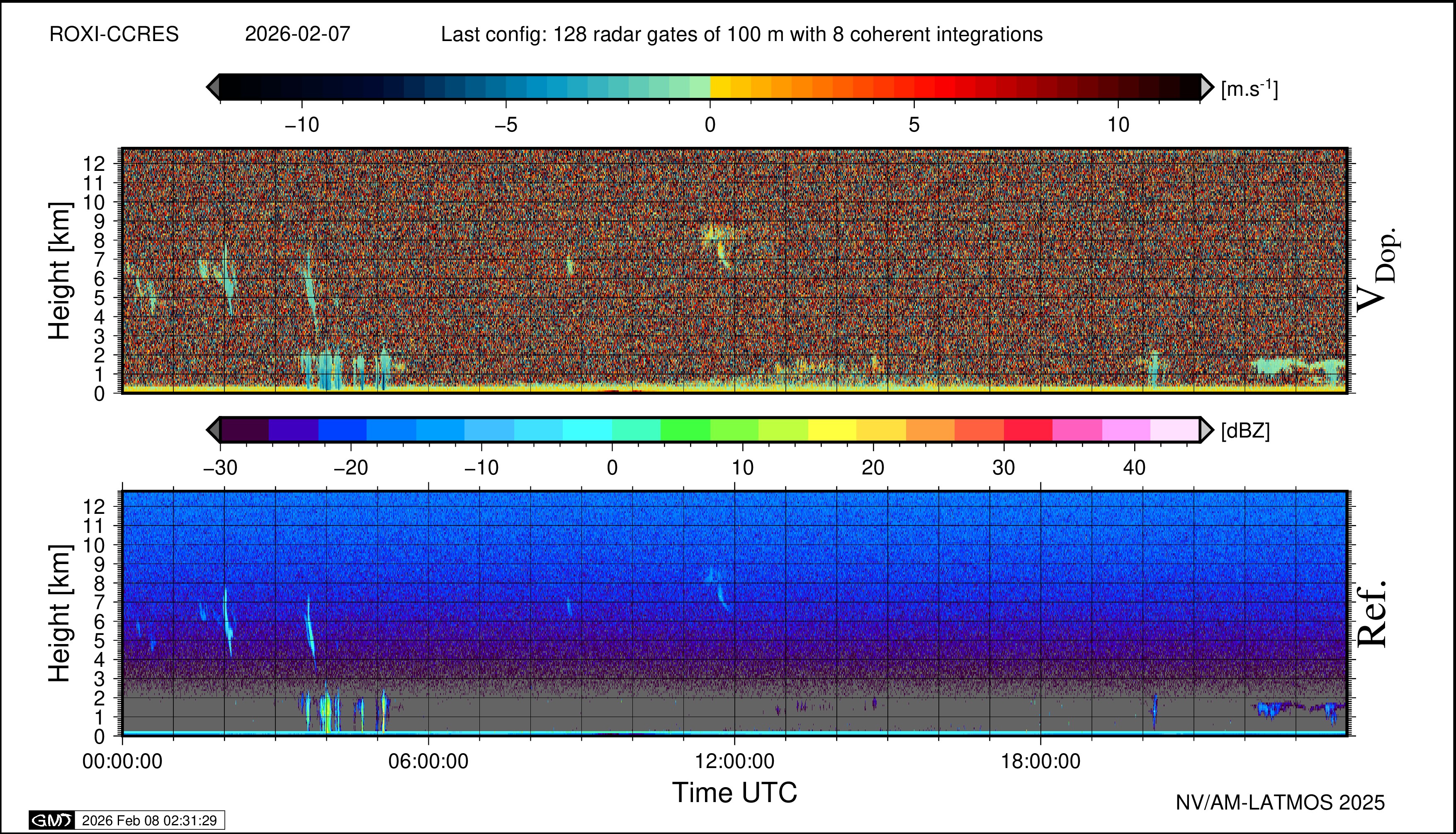Click the 00:00:00 time axis label
This screenshot has height=834, width=1456.
pyautogui.click(x=122, y=761)
